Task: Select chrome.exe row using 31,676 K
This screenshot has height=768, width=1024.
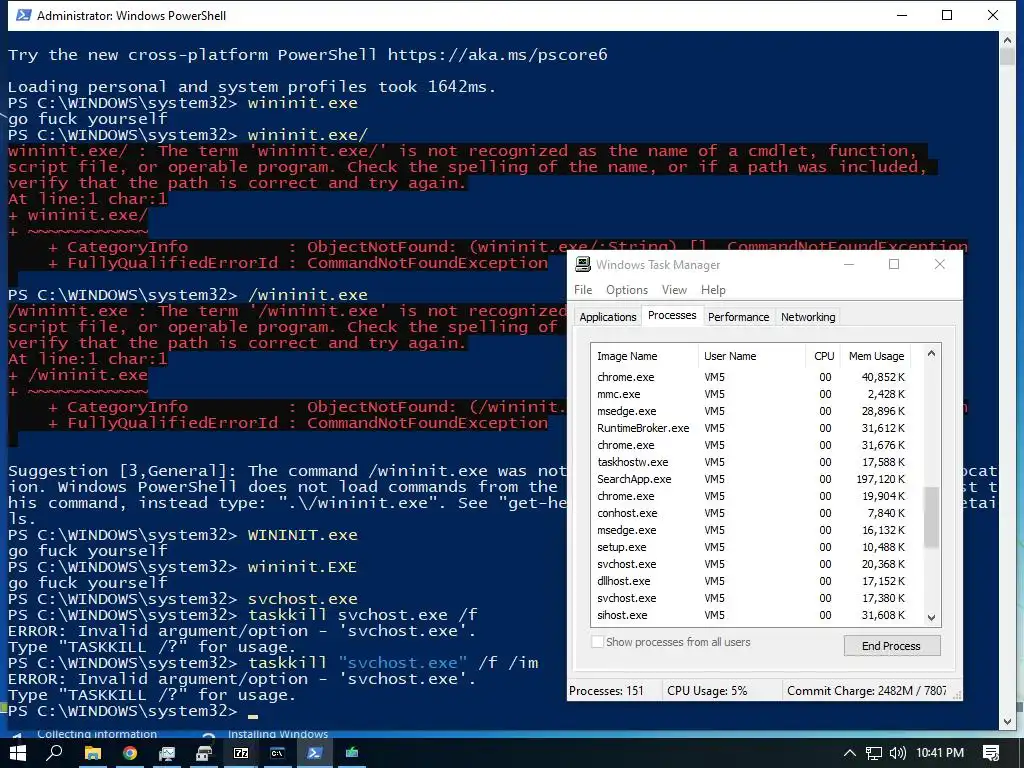Action: coord(756,445)
